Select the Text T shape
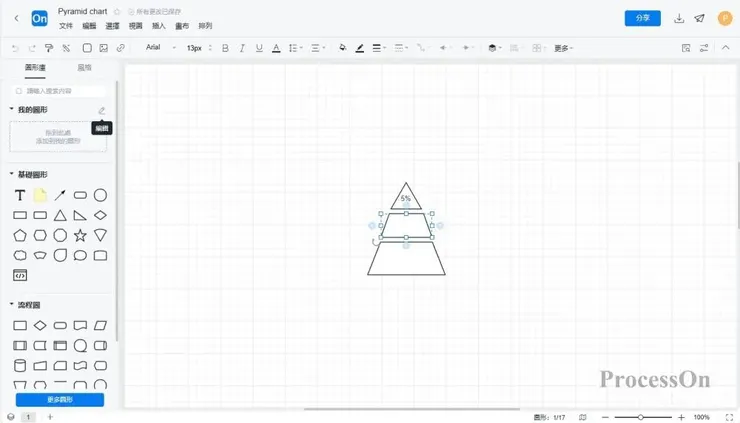The height and width of the screenshot is (423, 740). (x=20, y=195)
